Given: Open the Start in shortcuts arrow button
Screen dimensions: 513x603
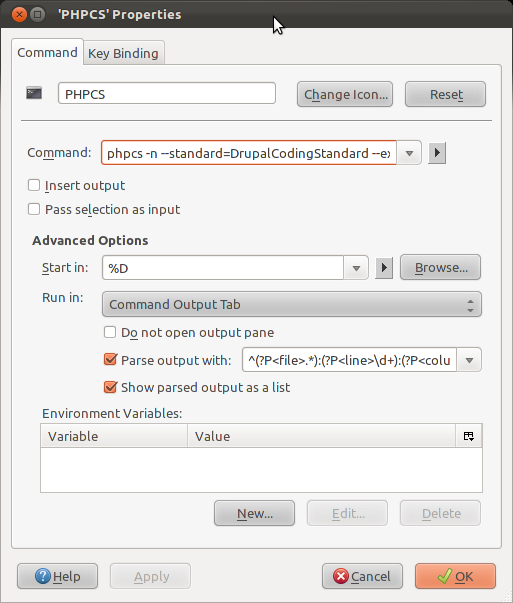Looking at the screenshot, I should point(384,268).
